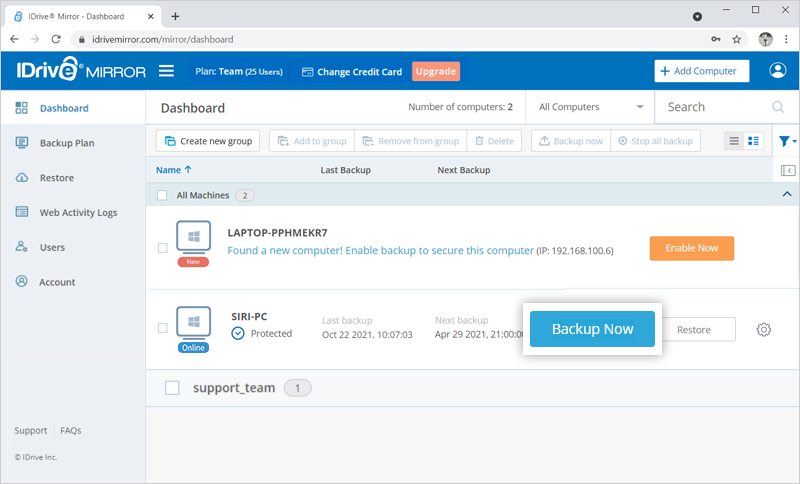Select the All Machines checkbox

click(x=162, y=195)
